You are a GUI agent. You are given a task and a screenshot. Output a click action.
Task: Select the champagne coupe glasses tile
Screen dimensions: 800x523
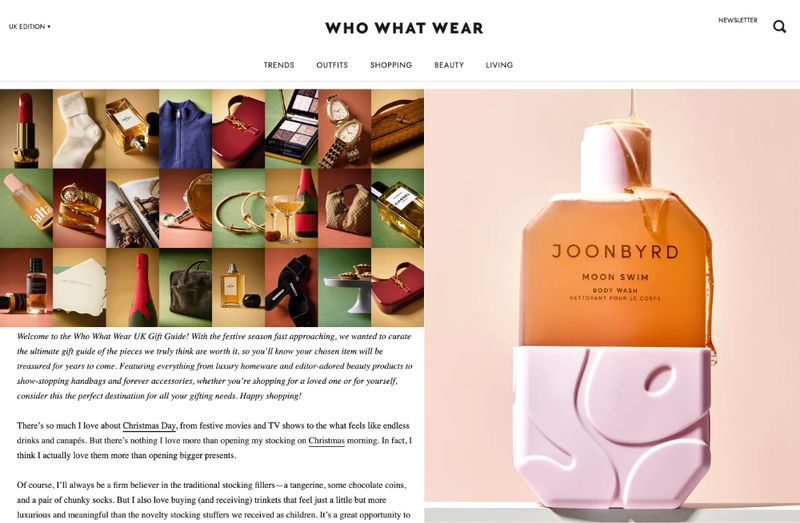coord(291,208)
